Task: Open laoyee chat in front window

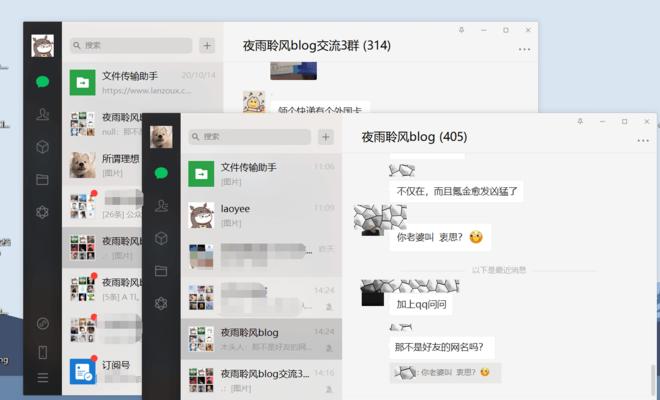Action: click(261, 215)
